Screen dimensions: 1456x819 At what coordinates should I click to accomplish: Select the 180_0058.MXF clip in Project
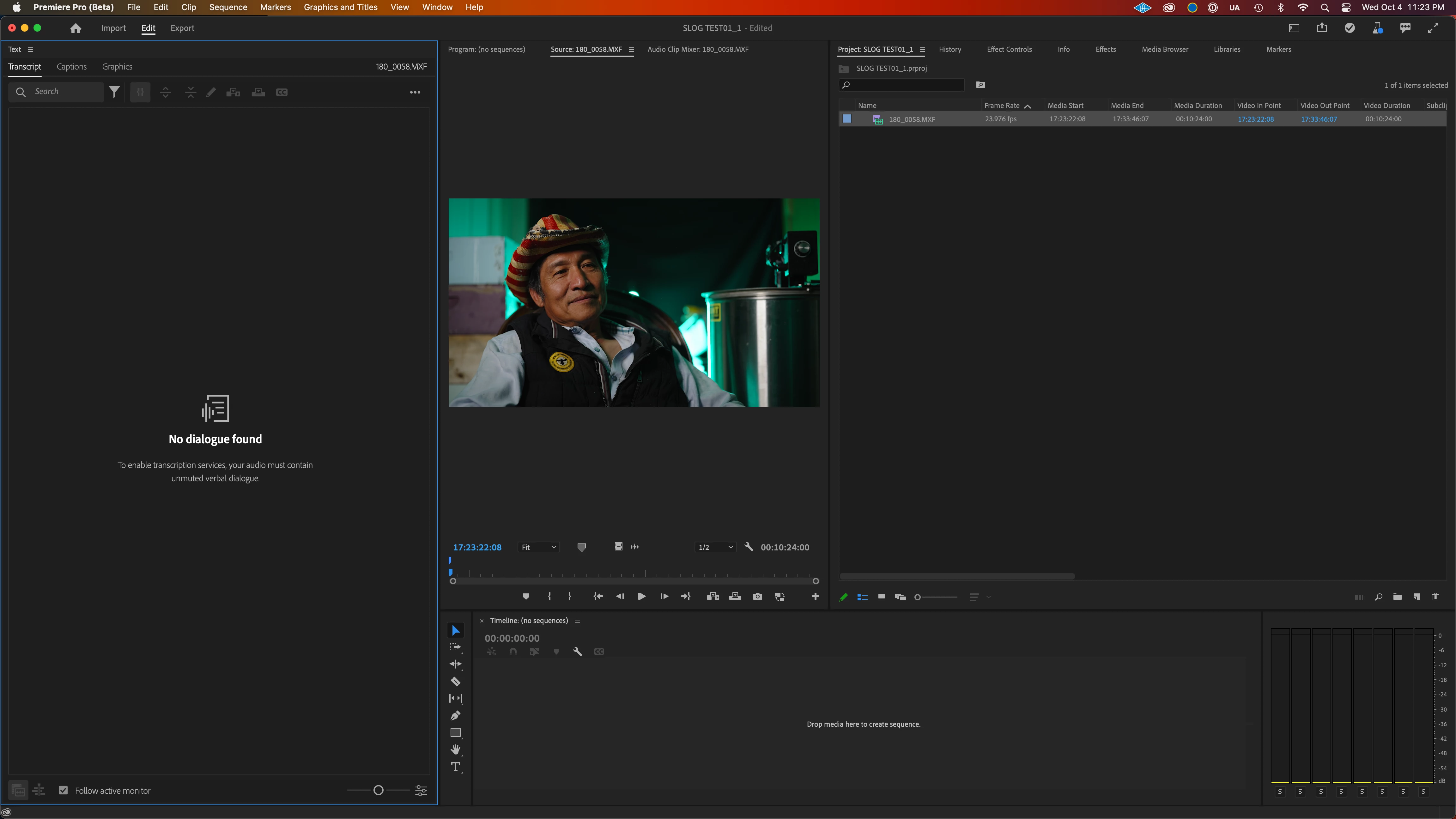[912, 119]
